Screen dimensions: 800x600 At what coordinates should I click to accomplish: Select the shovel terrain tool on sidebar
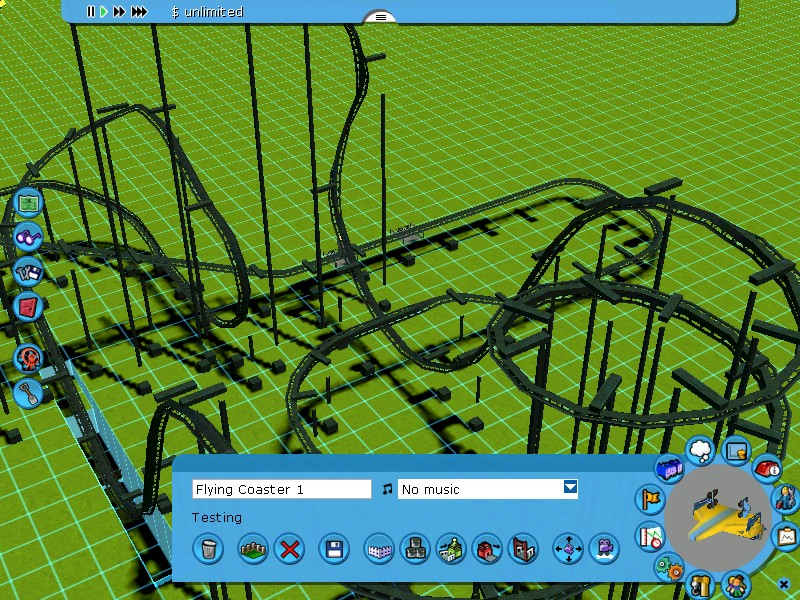tap(29, 393)
